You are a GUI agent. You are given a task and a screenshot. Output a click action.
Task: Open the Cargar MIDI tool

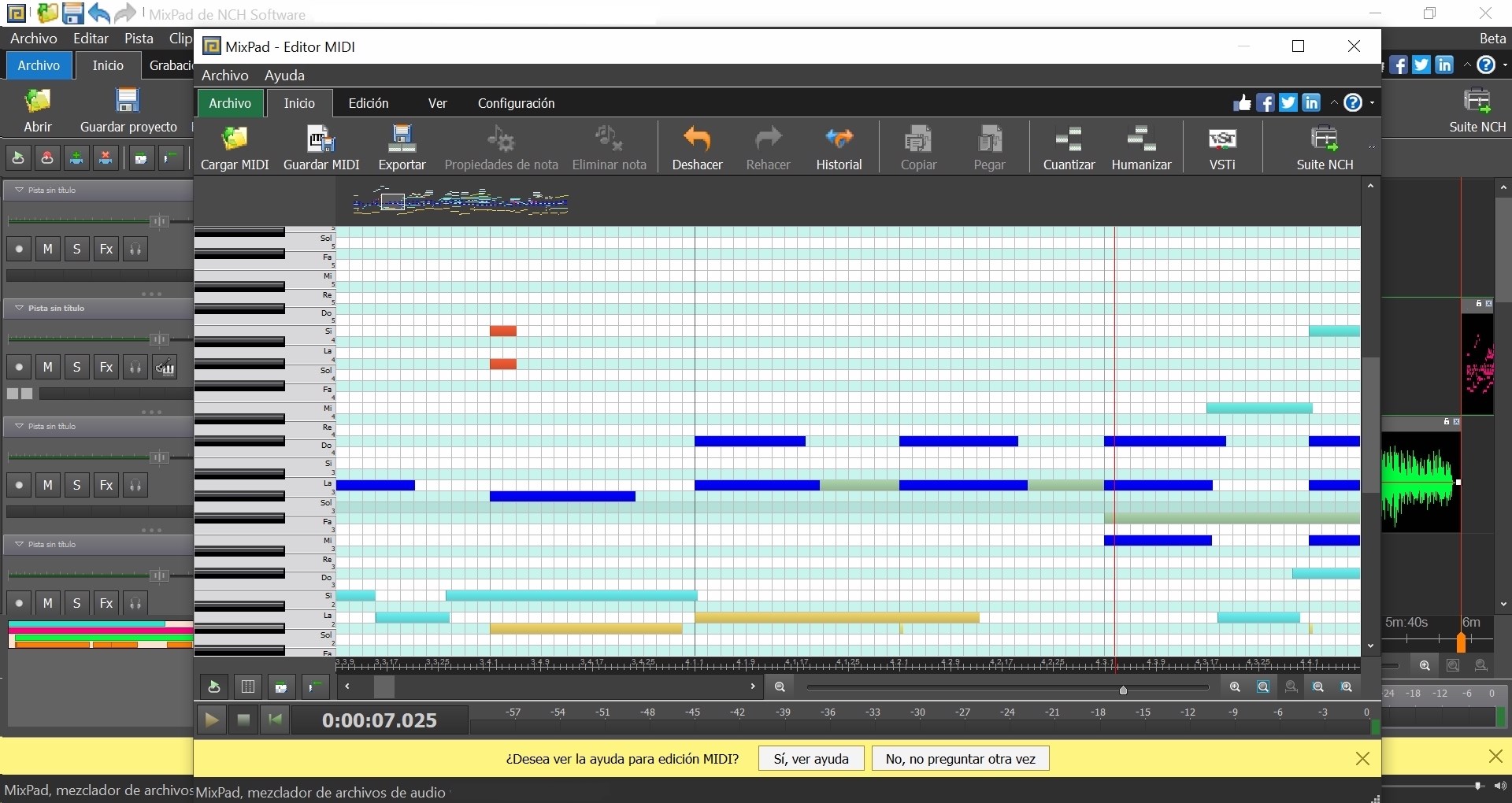point(235,147)
